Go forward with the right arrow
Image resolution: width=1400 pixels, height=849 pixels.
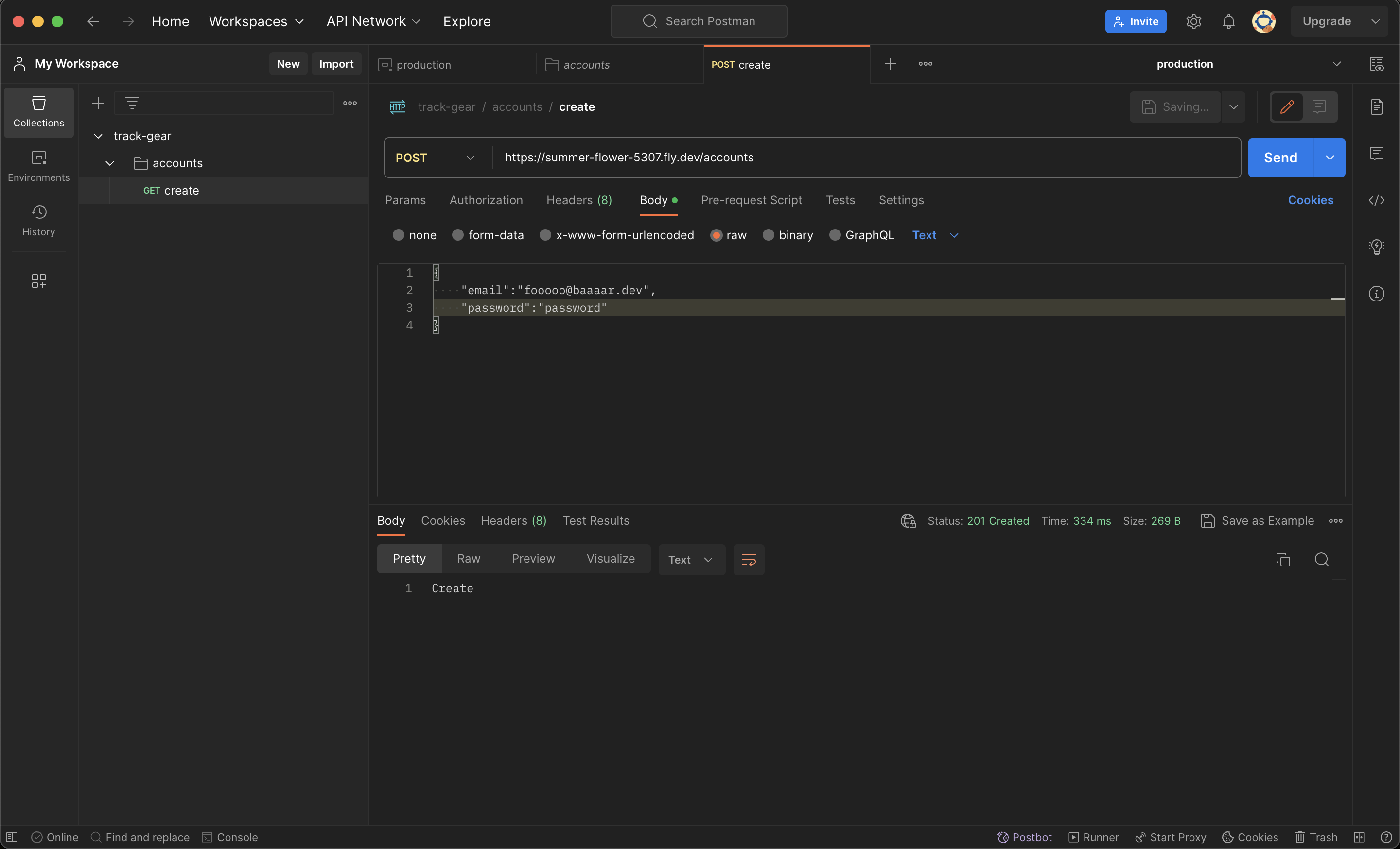[x=128, y=21]
